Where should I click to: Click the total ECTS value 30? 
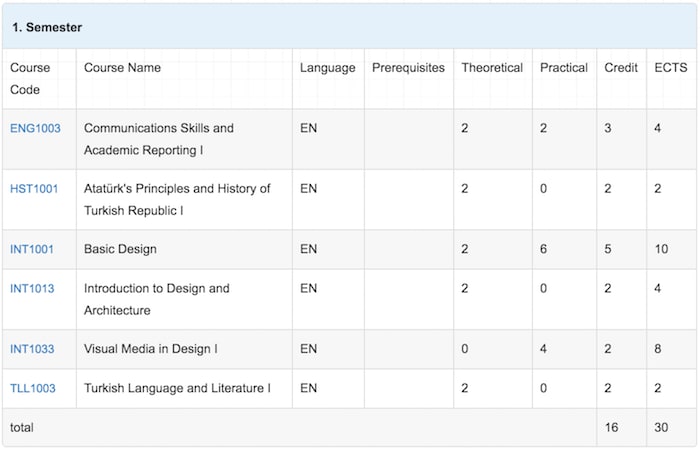[x=661, y=427]
